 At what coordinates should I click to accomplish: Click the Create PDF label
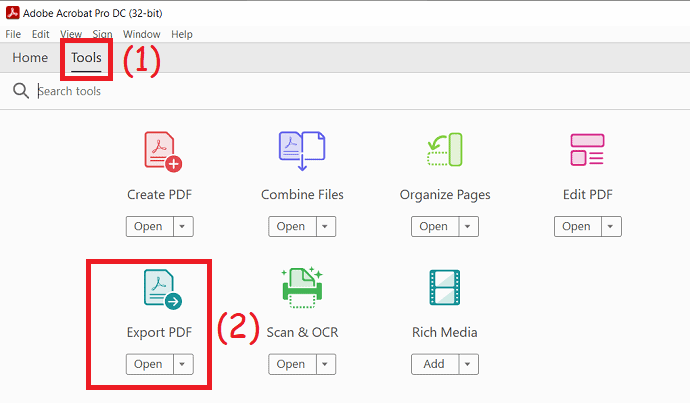[159, 194]
